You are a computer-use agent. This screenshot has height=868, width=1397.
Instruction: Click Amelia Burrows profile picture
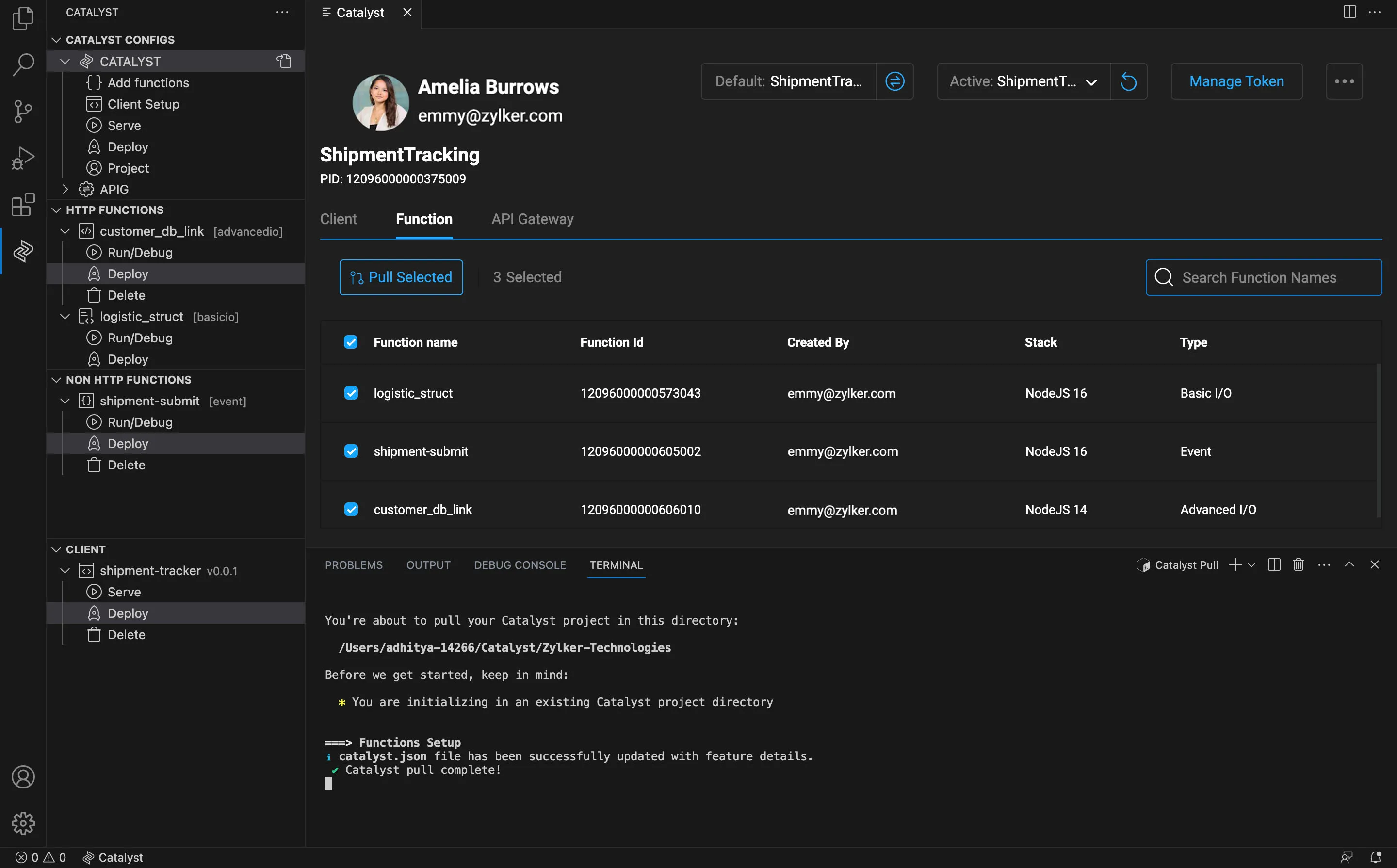(380, 102)
